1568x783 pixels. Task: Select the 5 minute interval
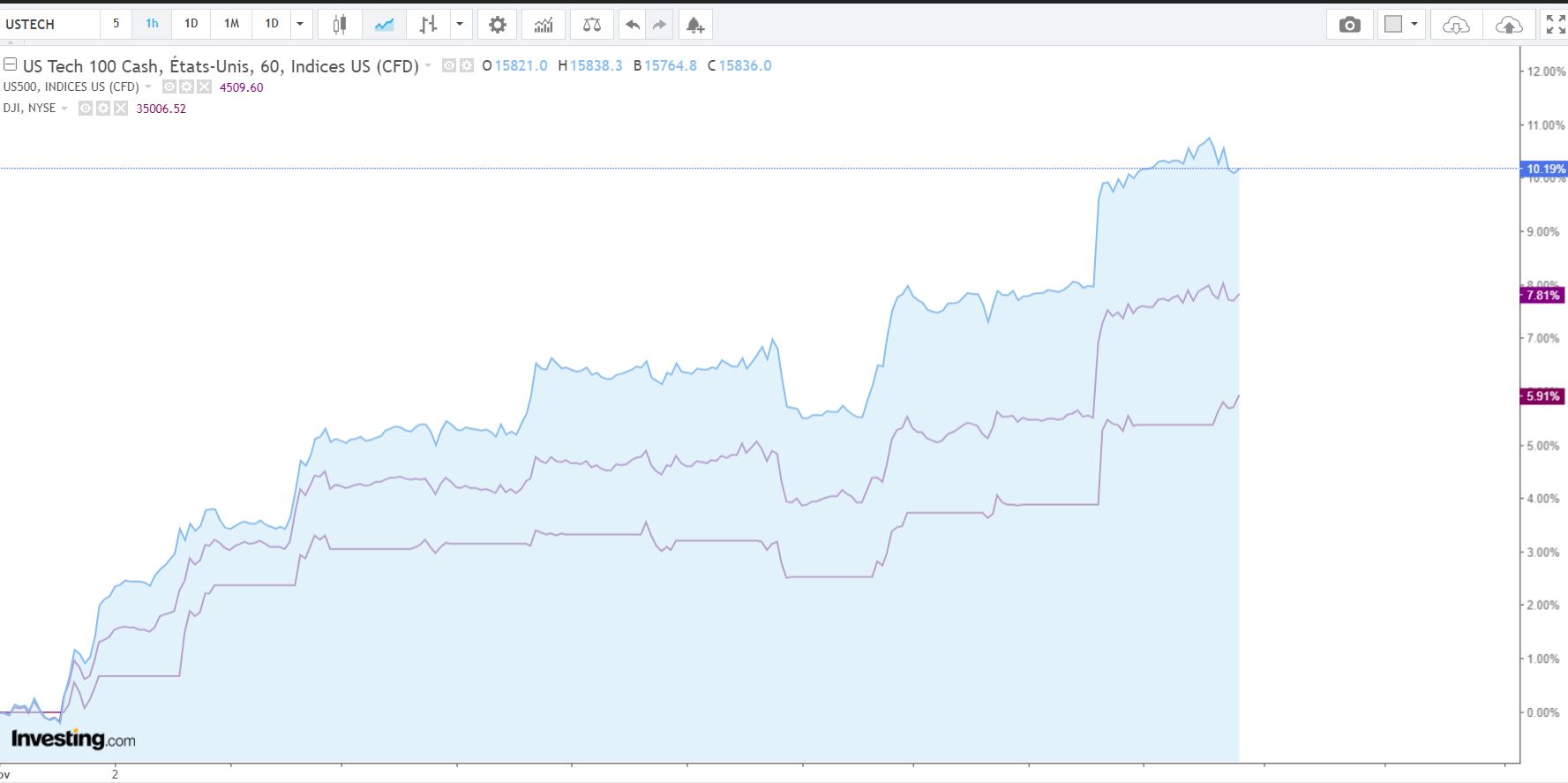click(116, 24)
